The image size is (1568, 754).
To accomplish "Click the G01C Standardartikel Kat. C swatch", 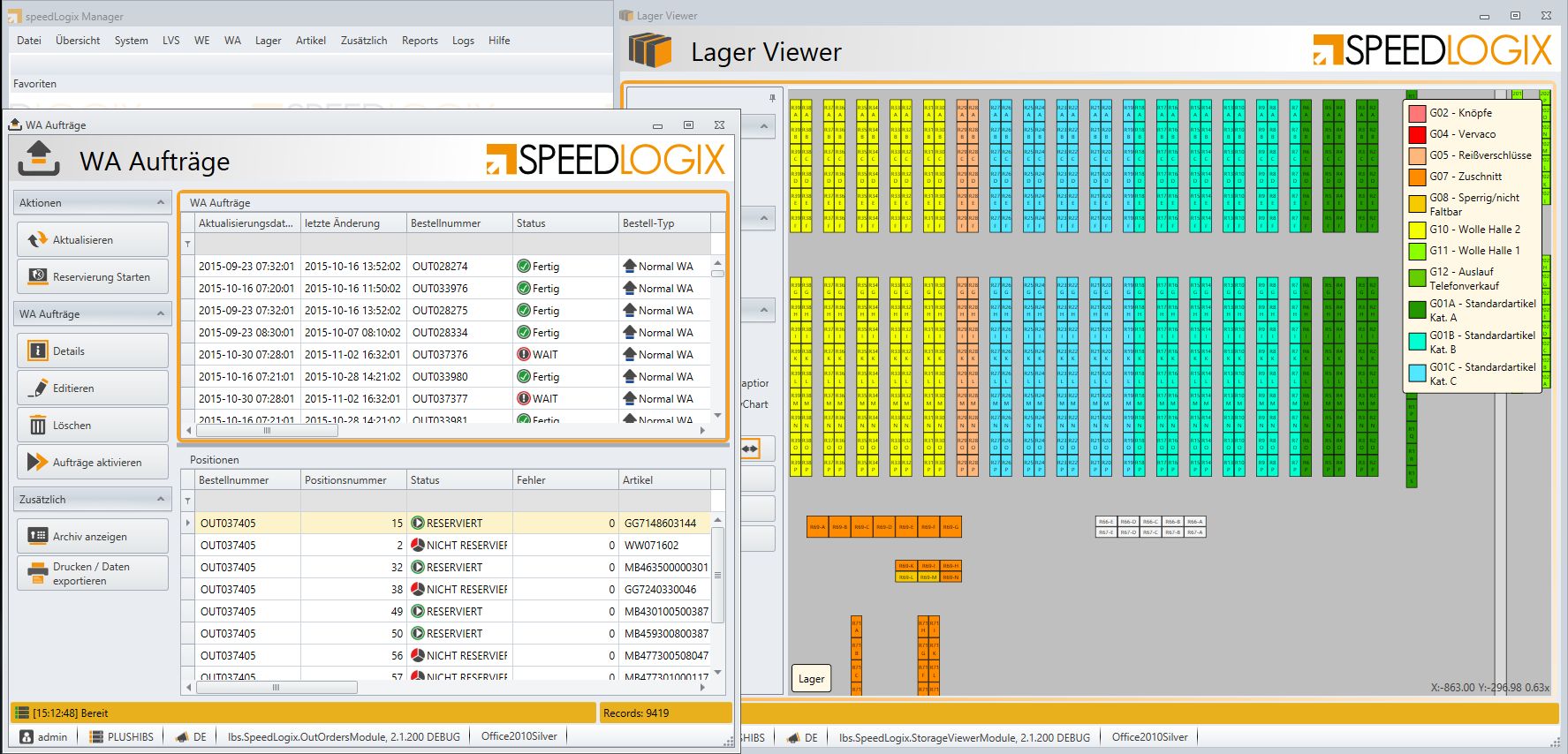I will pyautogui.click(x=1417, y=373).
